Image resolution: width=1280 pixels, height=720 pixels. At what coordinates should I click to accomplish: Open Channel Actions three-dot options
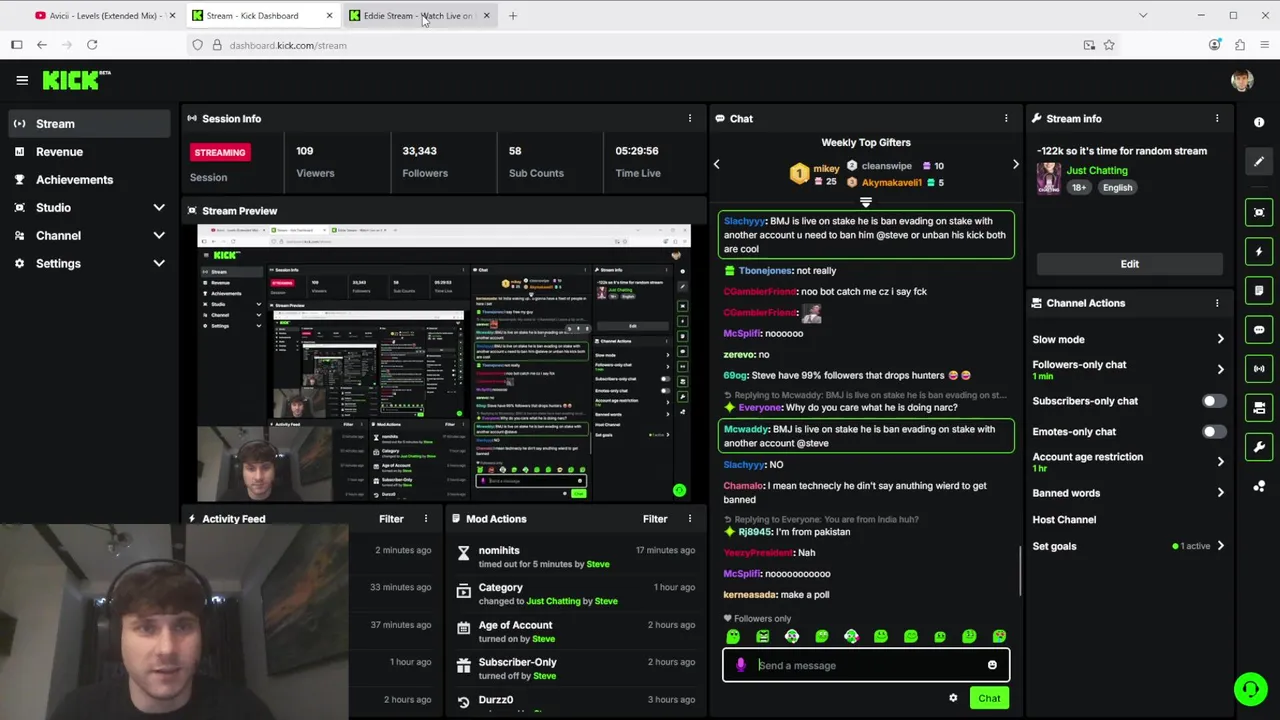(x=1217, y=303)
